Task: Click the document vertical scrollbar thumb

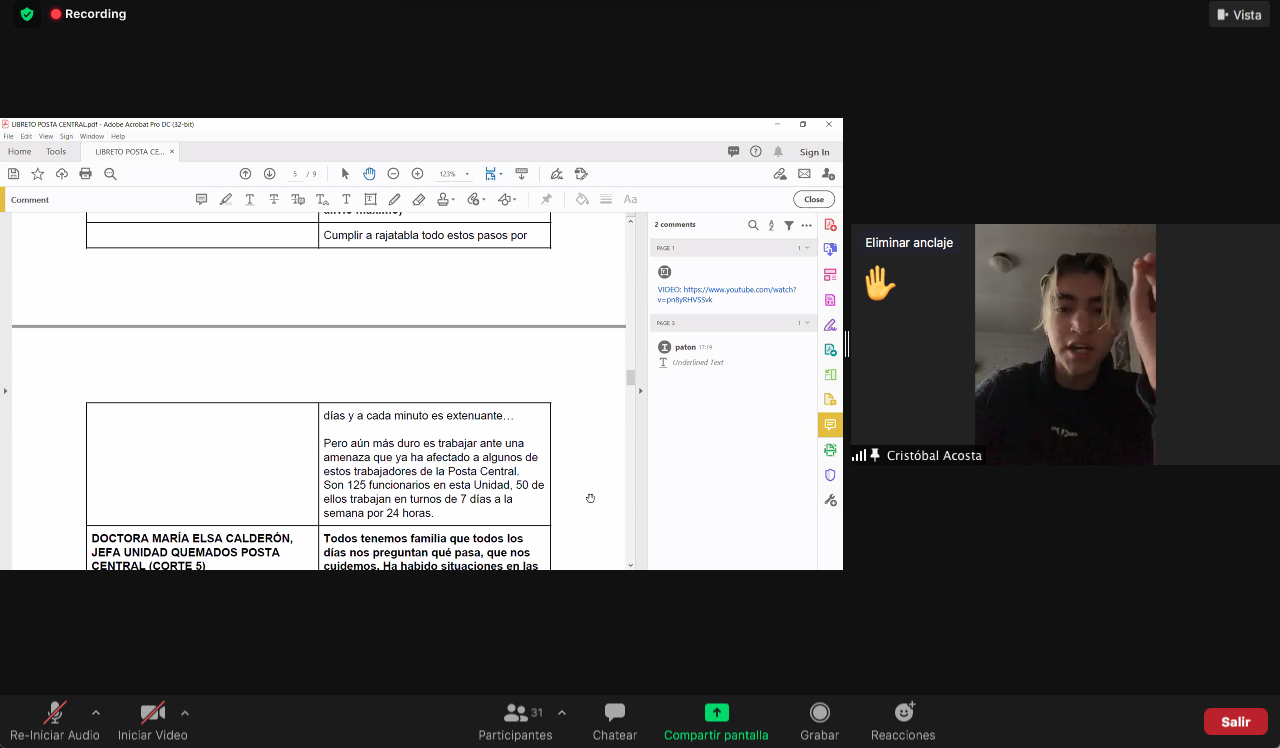Action: (630, 377)
